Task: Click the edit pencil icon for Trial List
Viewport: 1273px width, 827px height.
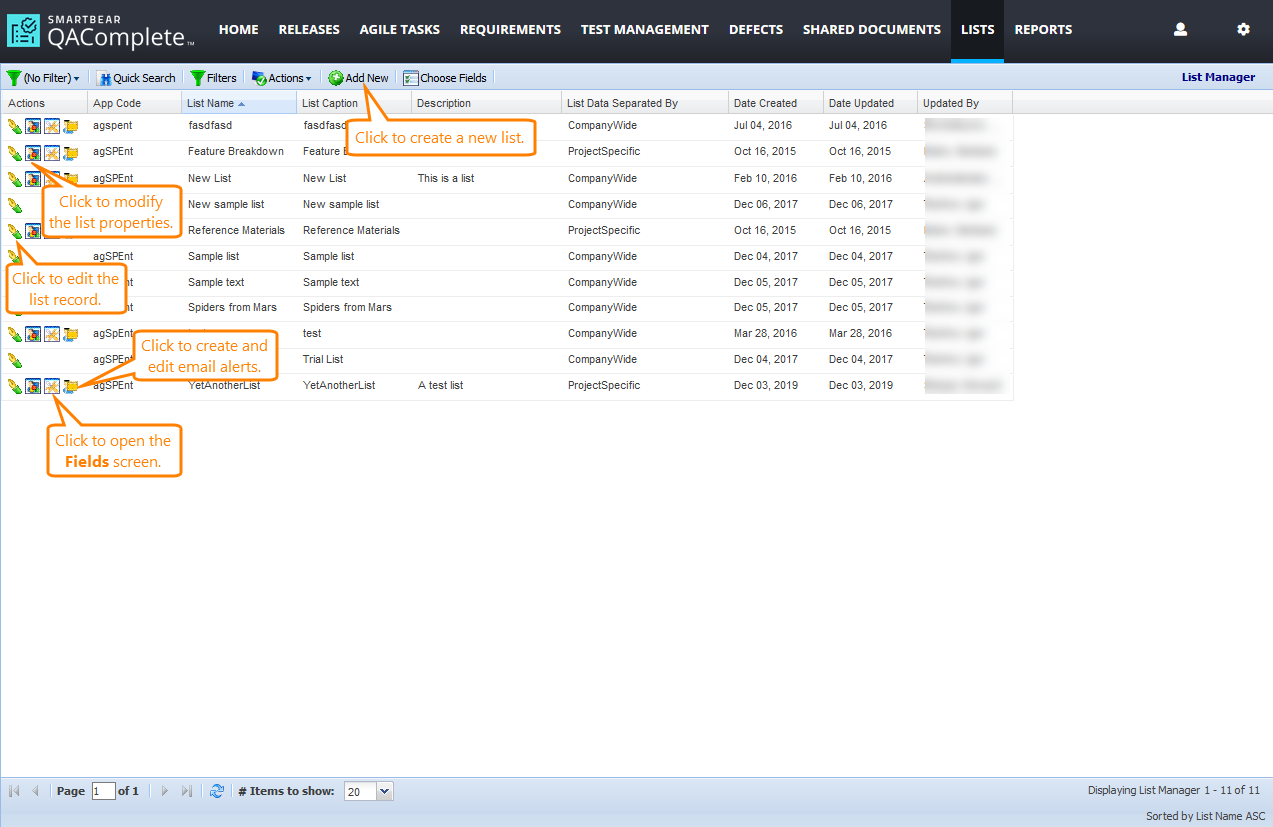Action: [x=14, y=360]
